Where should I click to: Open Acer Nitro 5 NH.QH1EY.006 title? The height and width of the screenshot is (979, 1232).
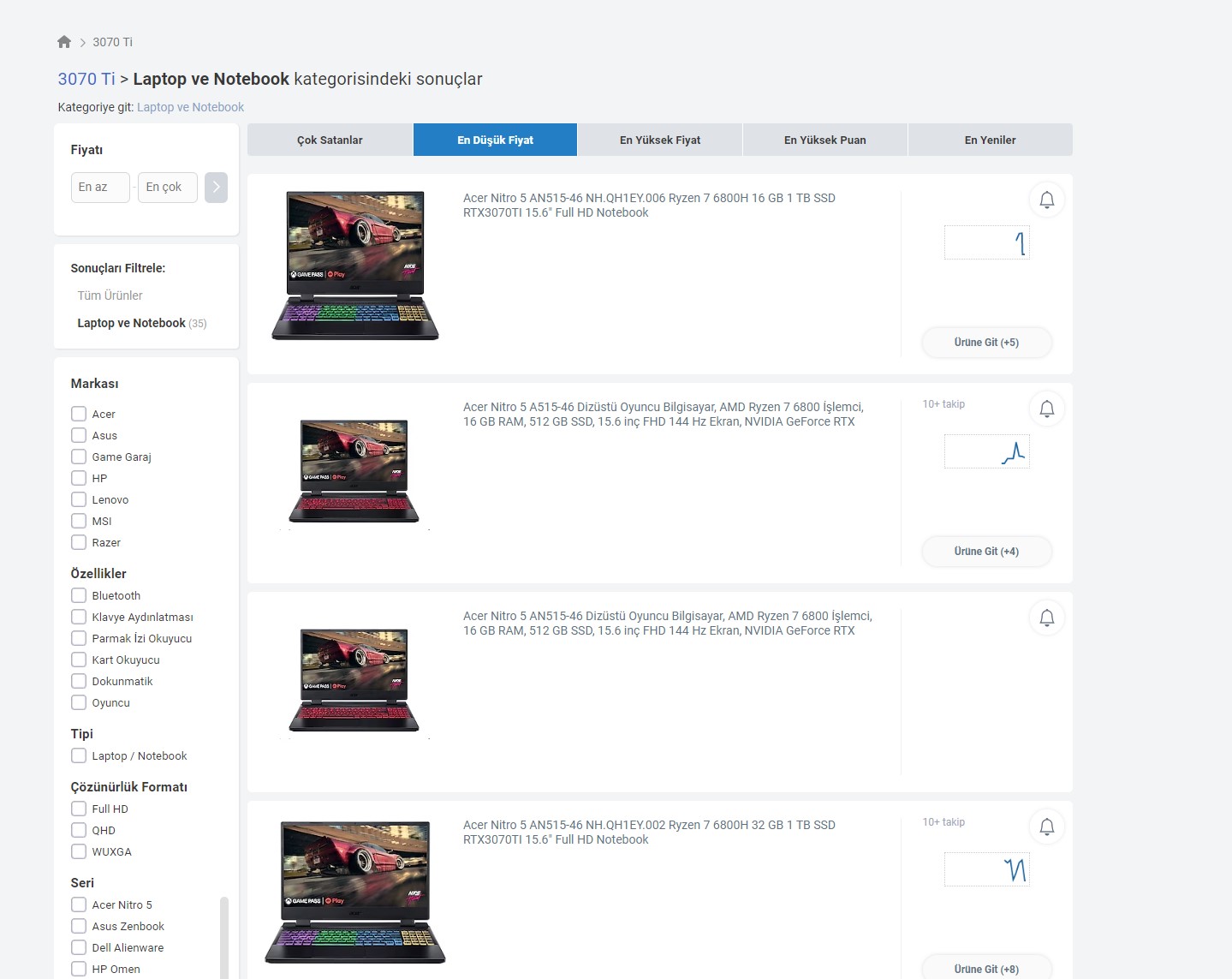649,205
